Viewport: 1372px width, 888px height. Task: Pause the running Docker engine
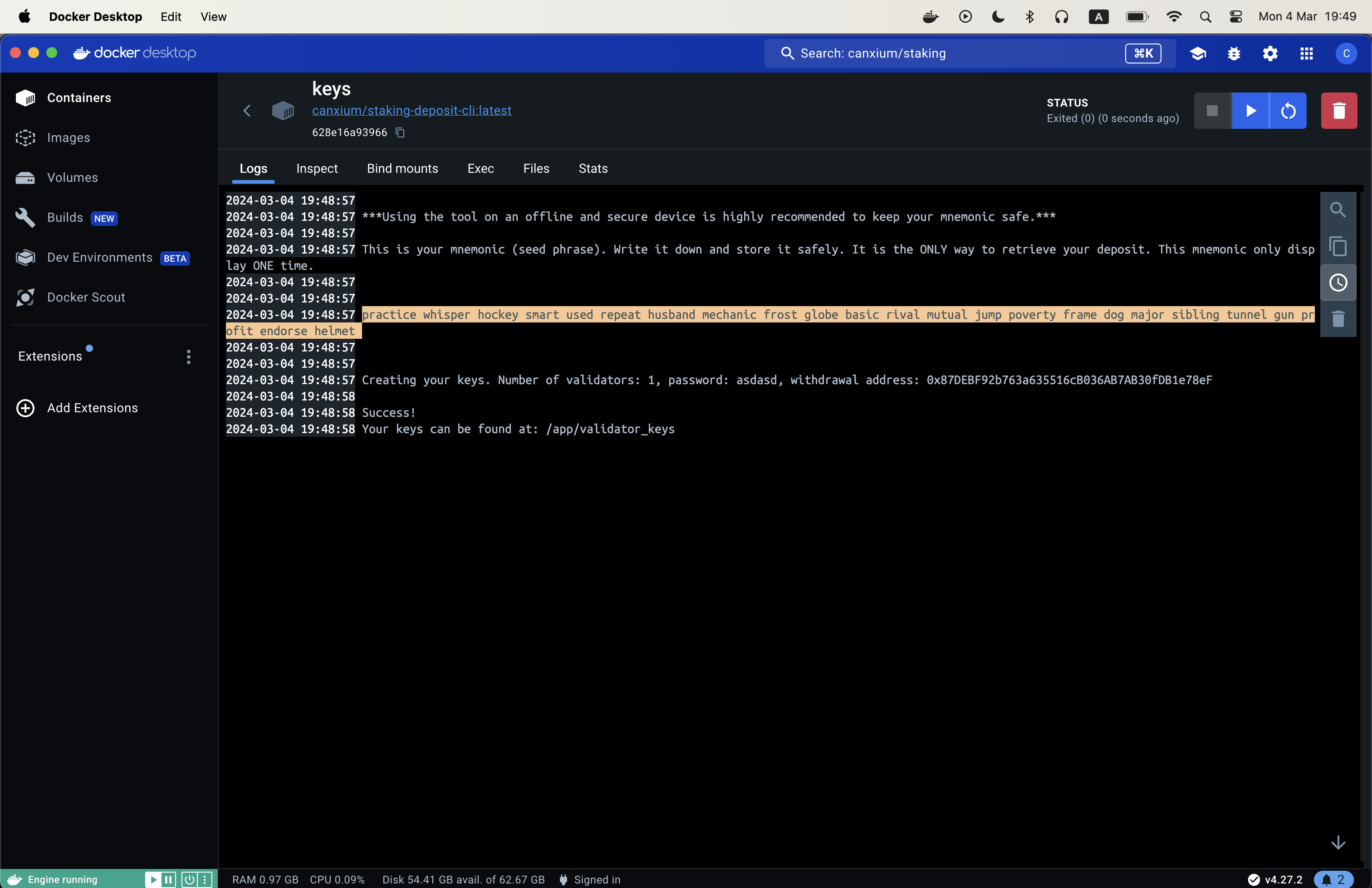[x=168, y=879]
